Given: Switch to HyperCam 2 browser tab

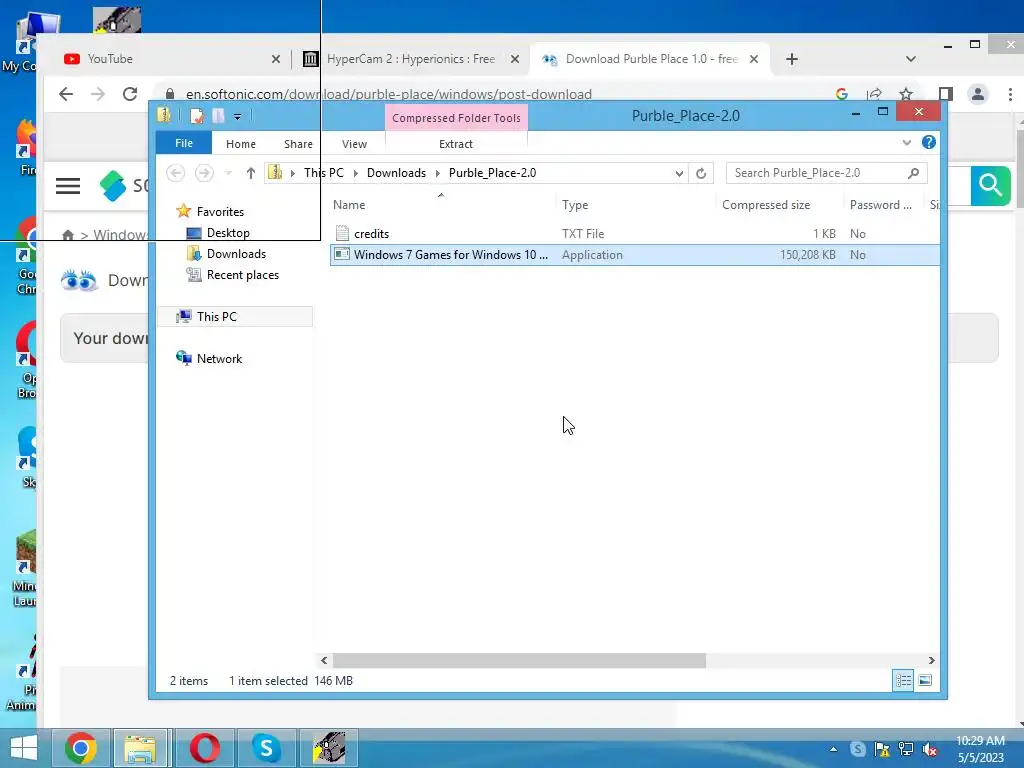Looking at the screenshot, I should coord(410,59).
